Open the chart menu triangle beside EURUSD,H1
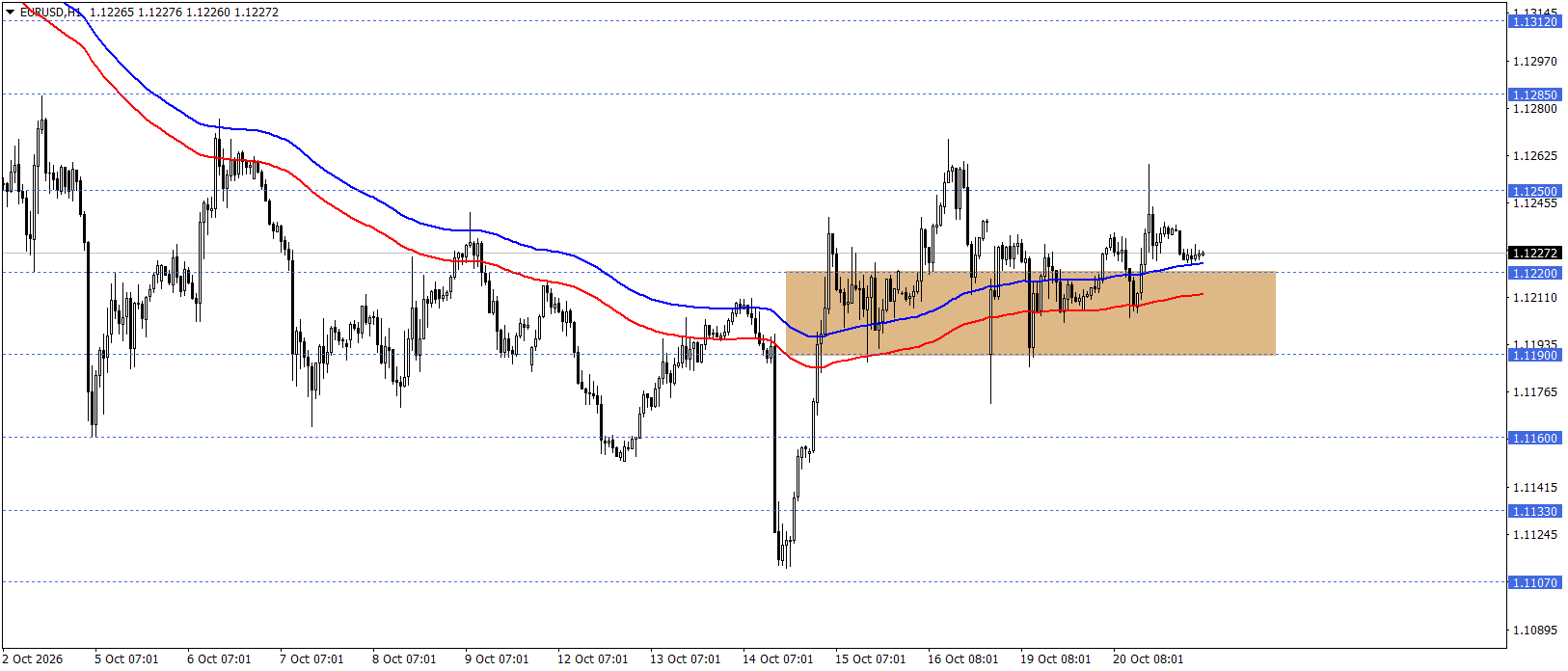1568x671 pixels. (11, 13)
